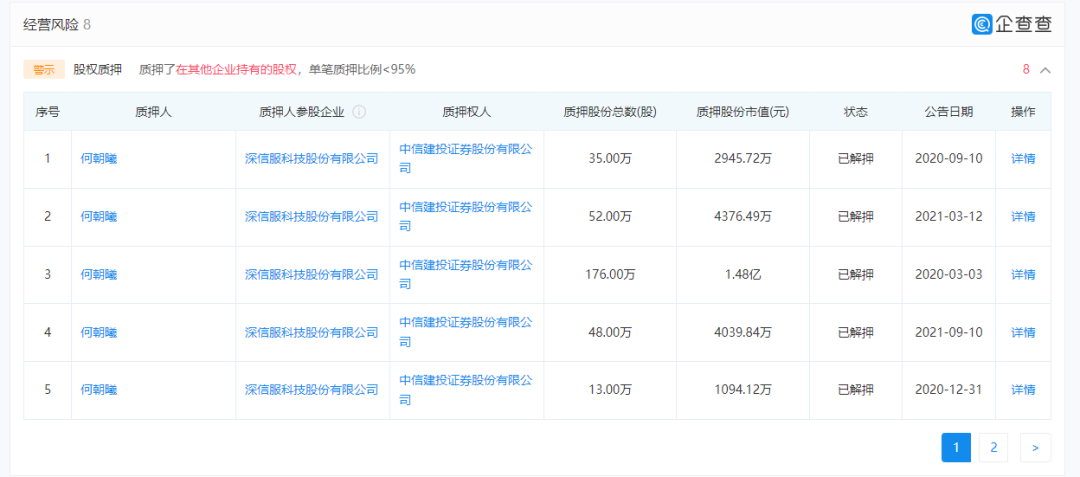
Task: Click 已解押 status in row 1
Action: (x=855, y=158)
